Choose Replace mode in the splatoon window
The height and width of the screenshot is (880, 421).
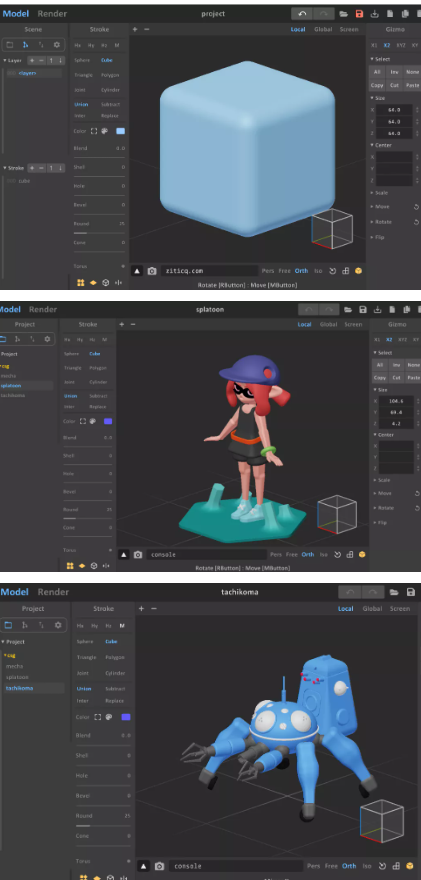[98, 406]
